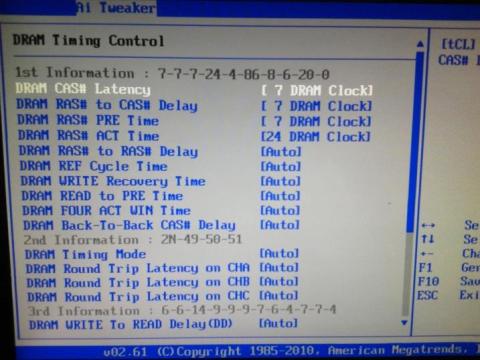
Task: Change CAS# Latency value 7 DRAM Clock
Action: [317, 90]
